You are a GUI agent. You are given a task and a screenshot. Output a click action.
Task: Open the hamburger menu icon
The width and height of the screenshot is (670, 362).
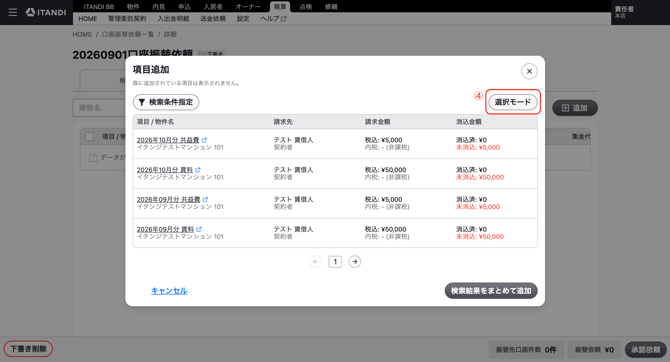pos(13,12)
